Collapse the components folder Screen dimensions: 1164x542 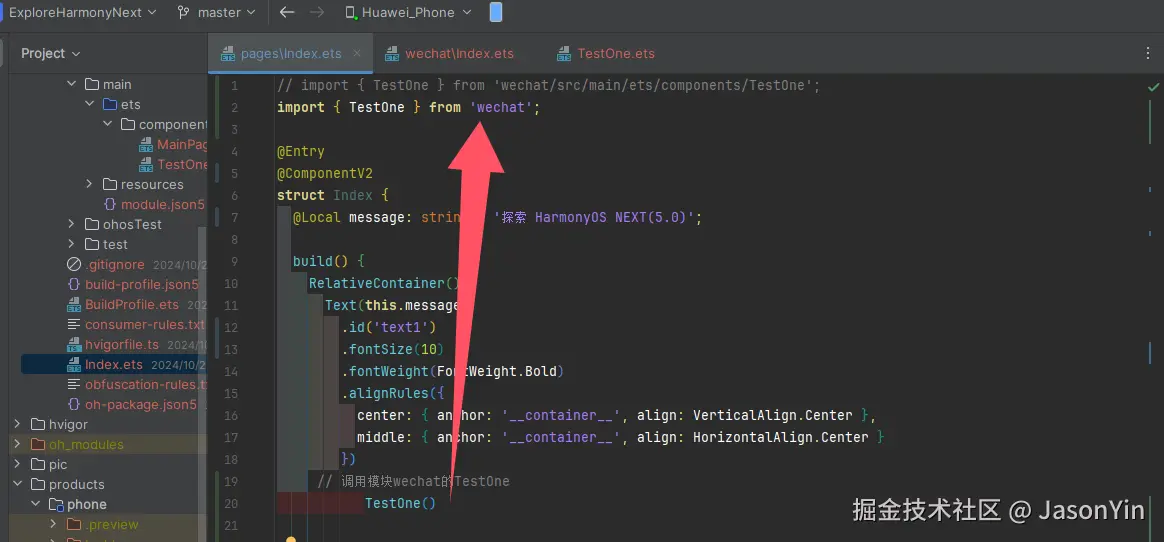point(108,125)
